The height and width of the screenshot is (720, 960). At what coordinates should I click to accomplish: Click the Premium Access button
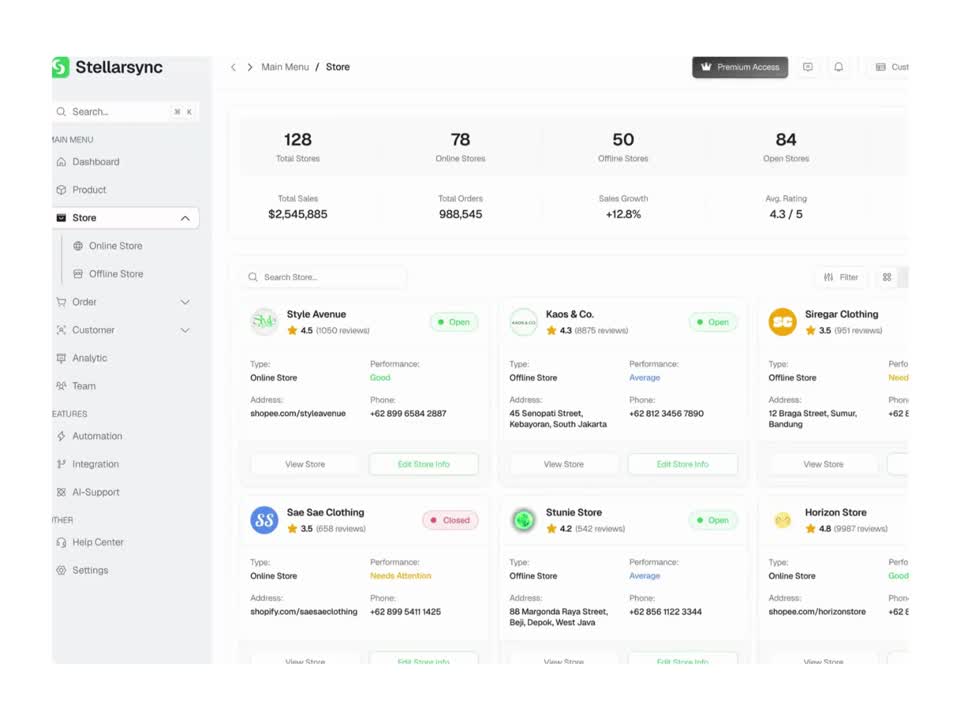740,67
